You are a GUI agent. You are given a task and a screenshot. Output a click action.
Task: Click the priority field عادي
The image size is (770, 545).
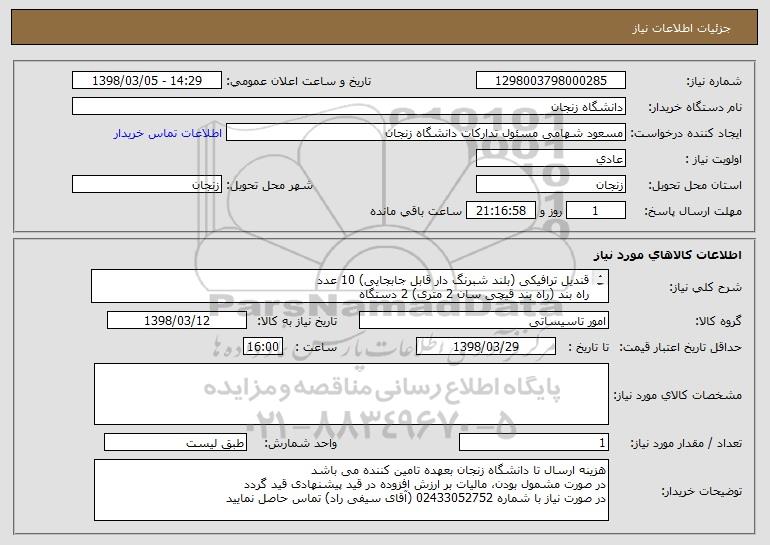pyautogui.click(x=550, y=159)
